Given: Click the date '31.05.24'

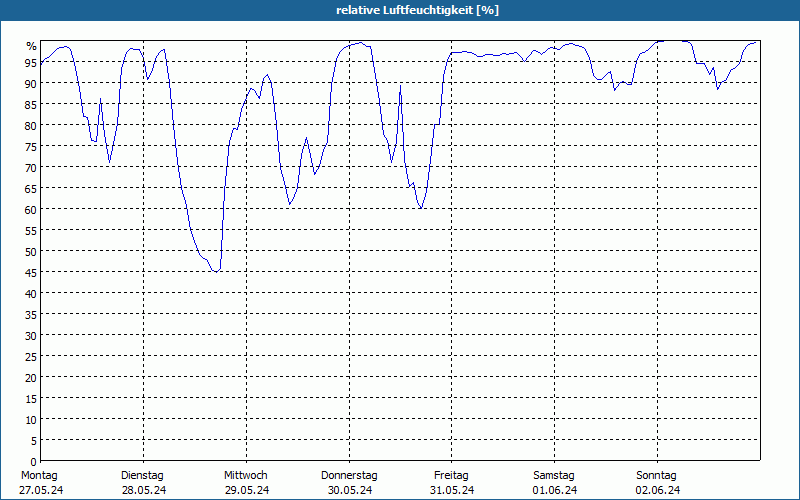Looking at the screenshot, I should point(452,490).
